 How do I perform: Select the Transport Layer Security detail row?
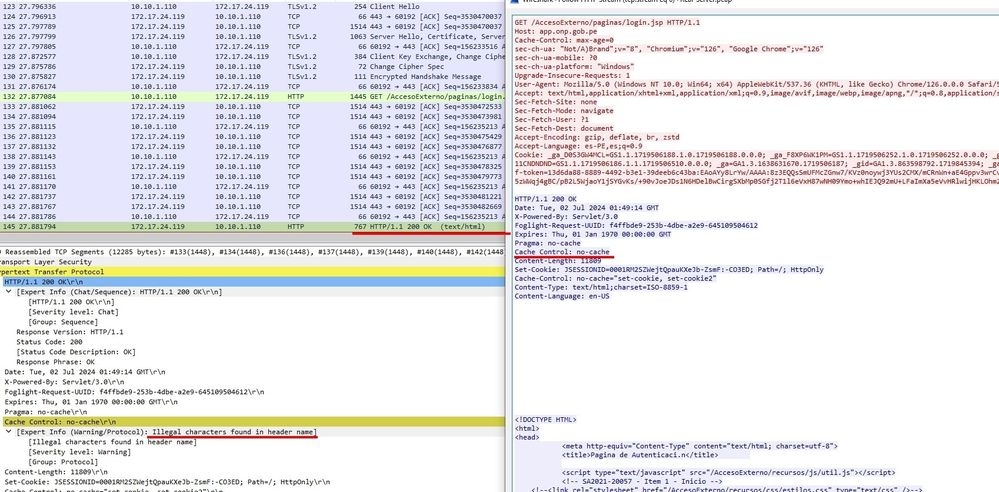coord(252,261)
